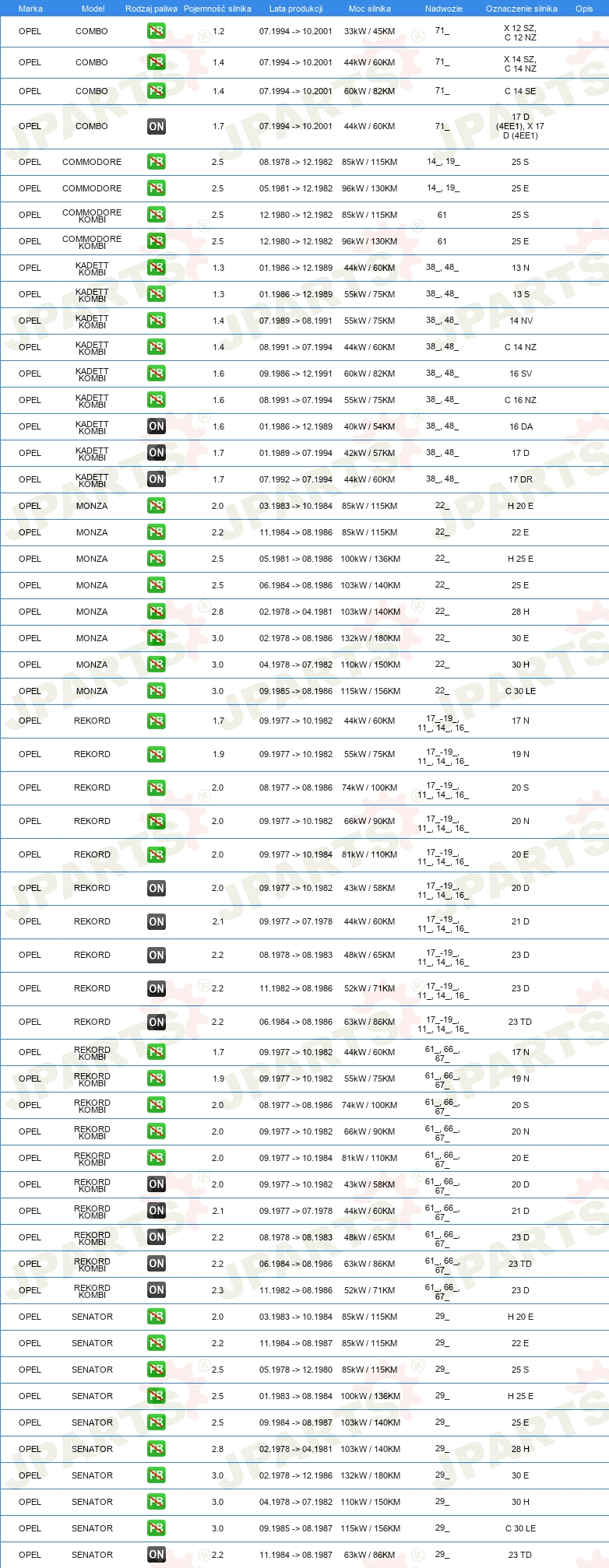
Task: Click petrol icon in COMBO 1.2 row
Action: pos(157,32)
